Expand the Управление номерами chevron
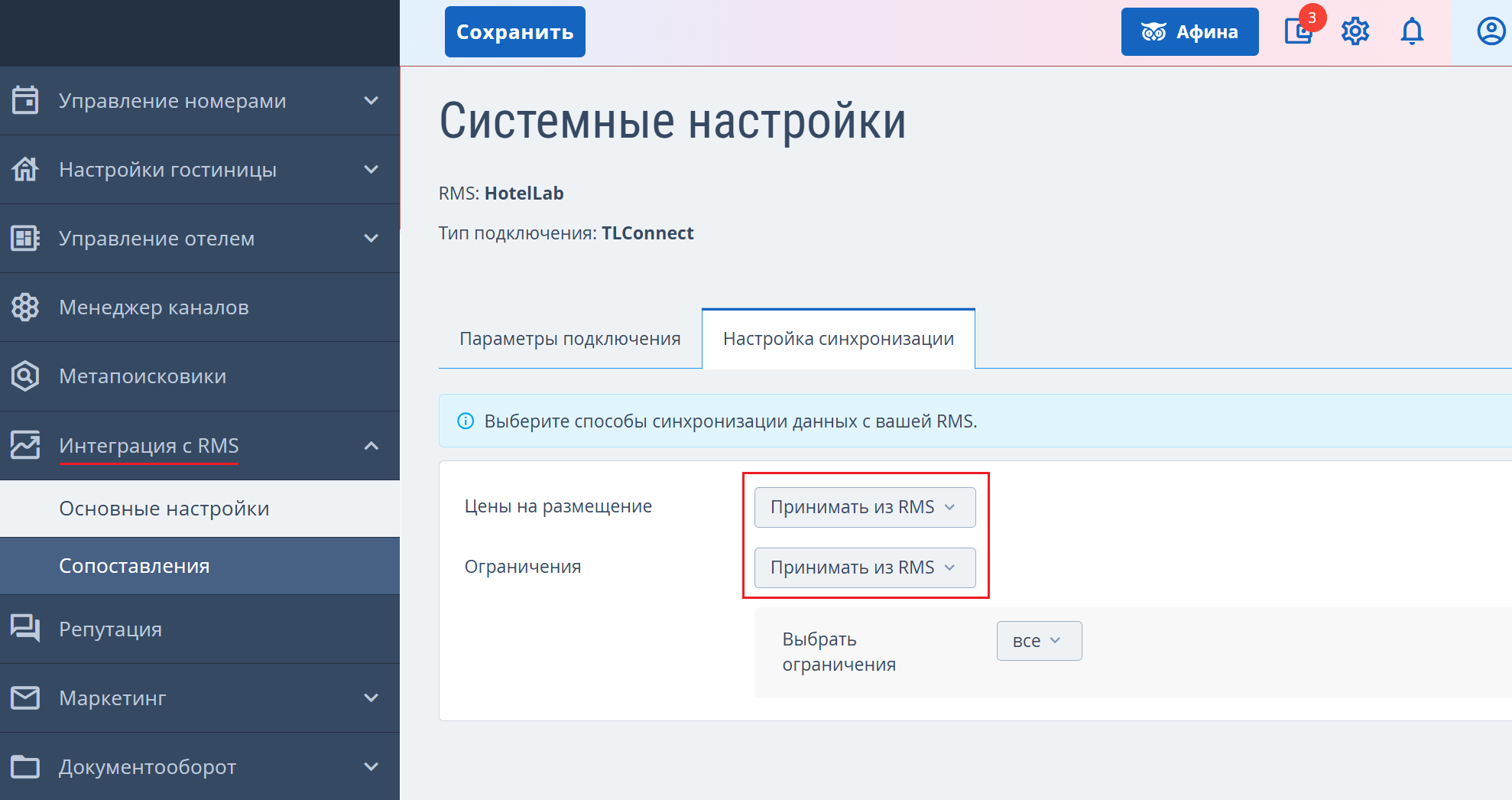The height and width of the screenshot is (800, 1512). tap(372, 100)
